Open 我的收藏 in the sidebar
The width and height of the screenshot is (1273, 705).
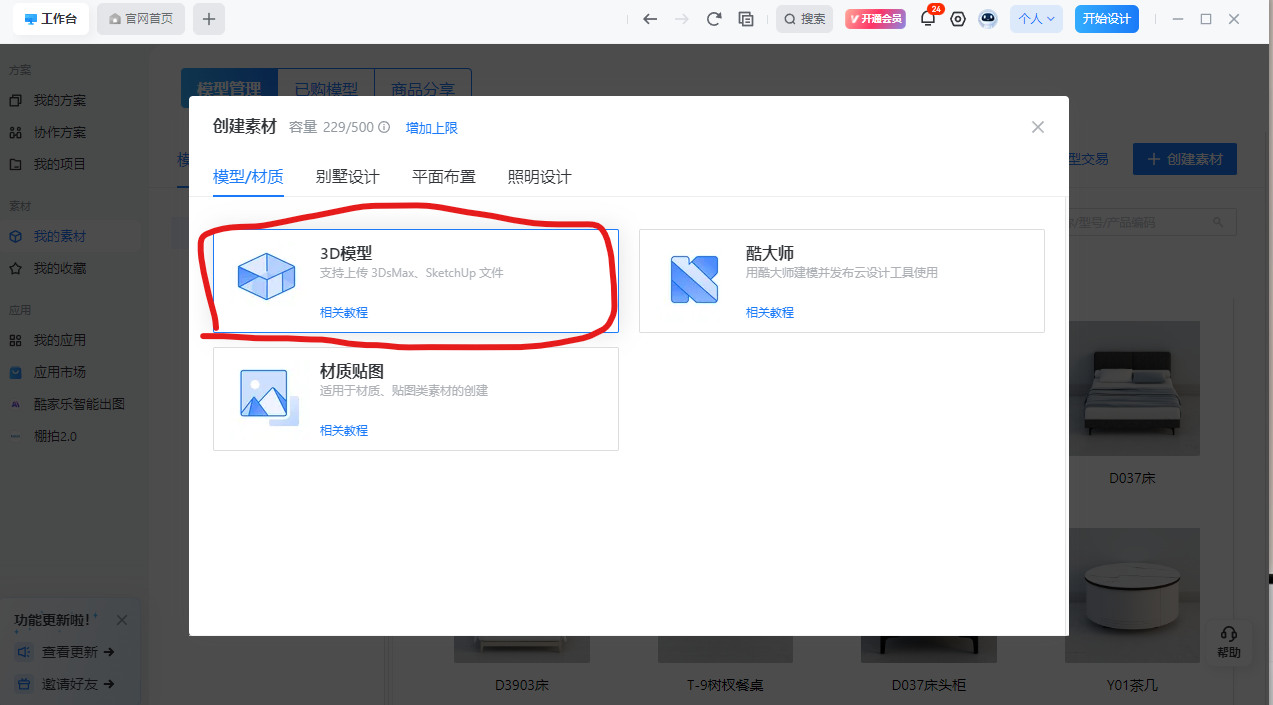tap(60, 268)
